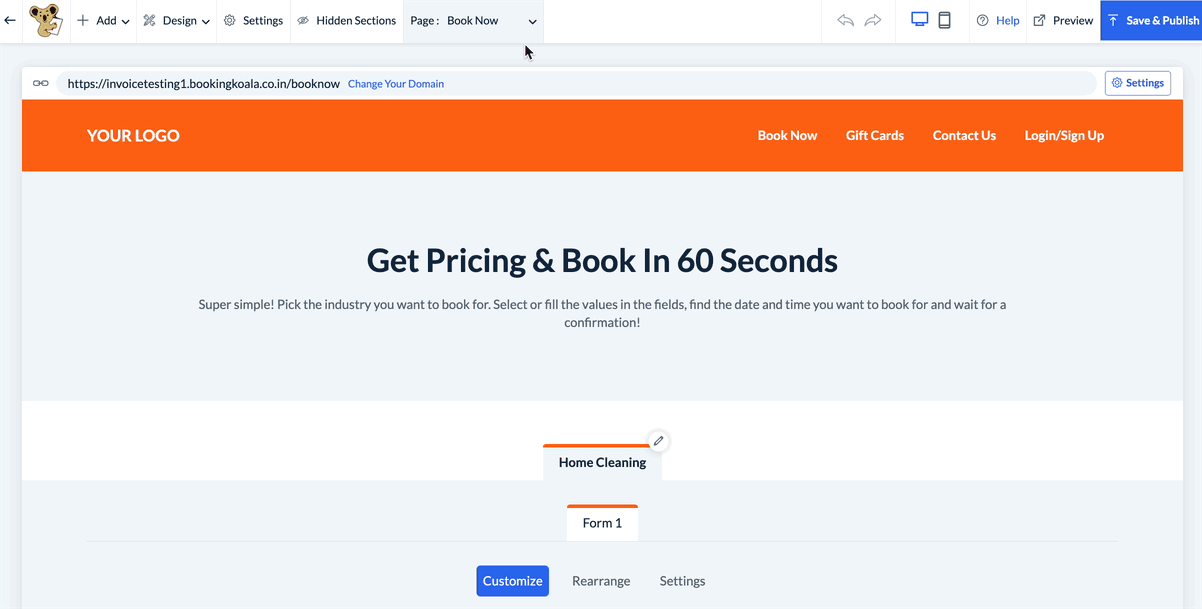Click the Settings button beside the URL bar
The height and width of the screenshot is (609, 1202).
point(1137,83)
